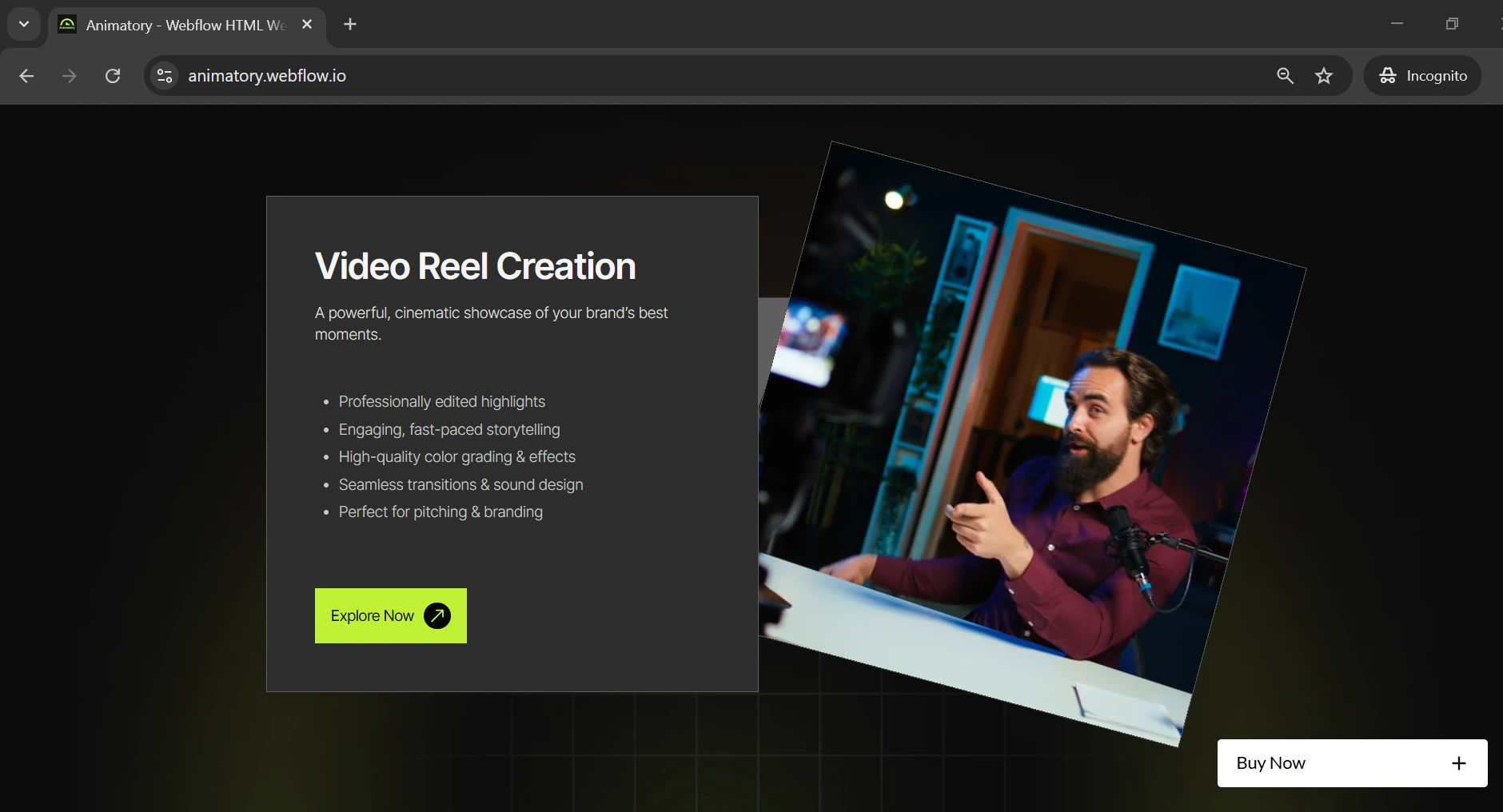This screenshot has width=1503, height=812.
Task: Minimize the browser window
Action: 1397,24
